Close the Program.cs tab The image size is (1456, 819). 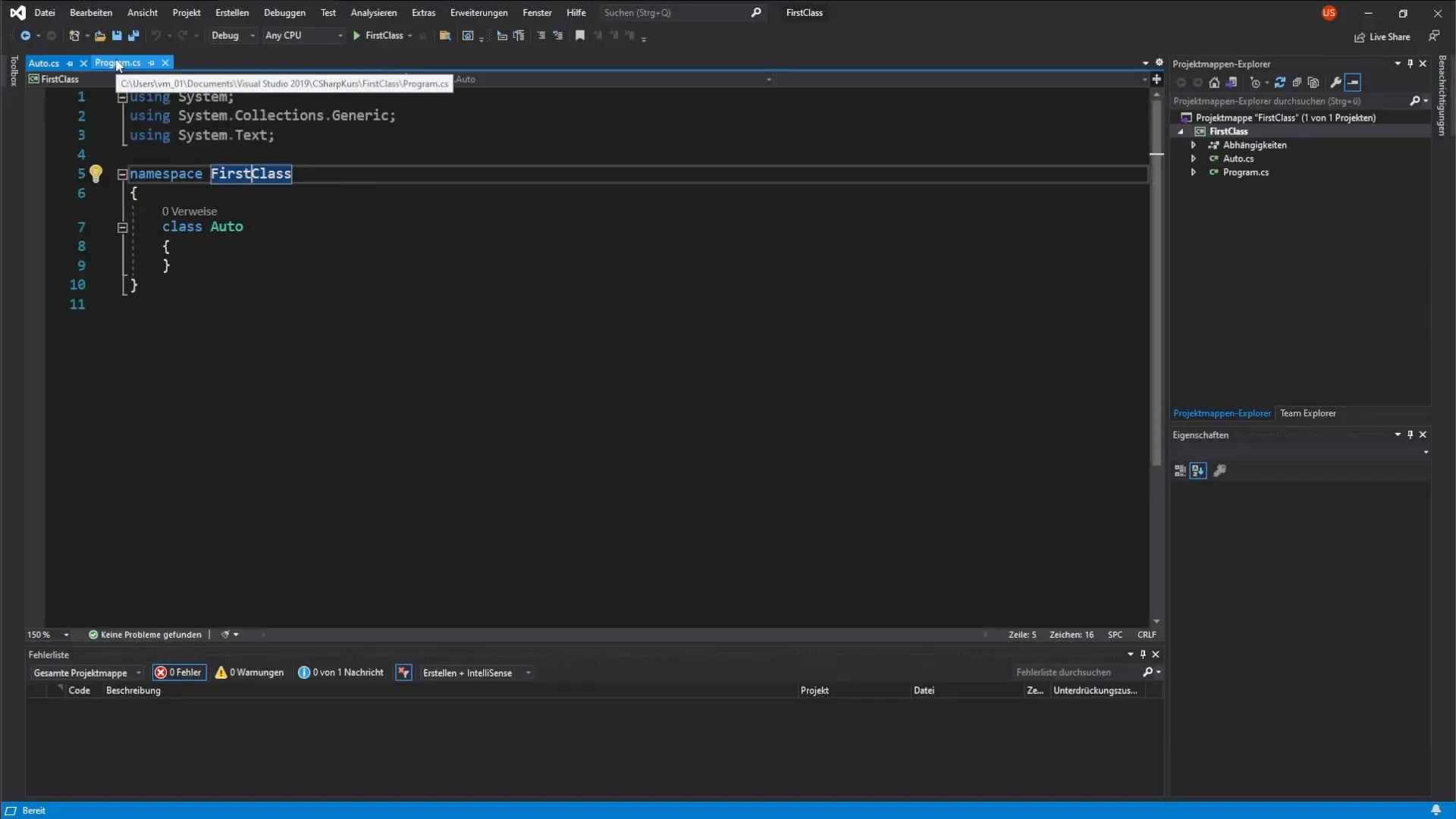click(x=165, y=63)
